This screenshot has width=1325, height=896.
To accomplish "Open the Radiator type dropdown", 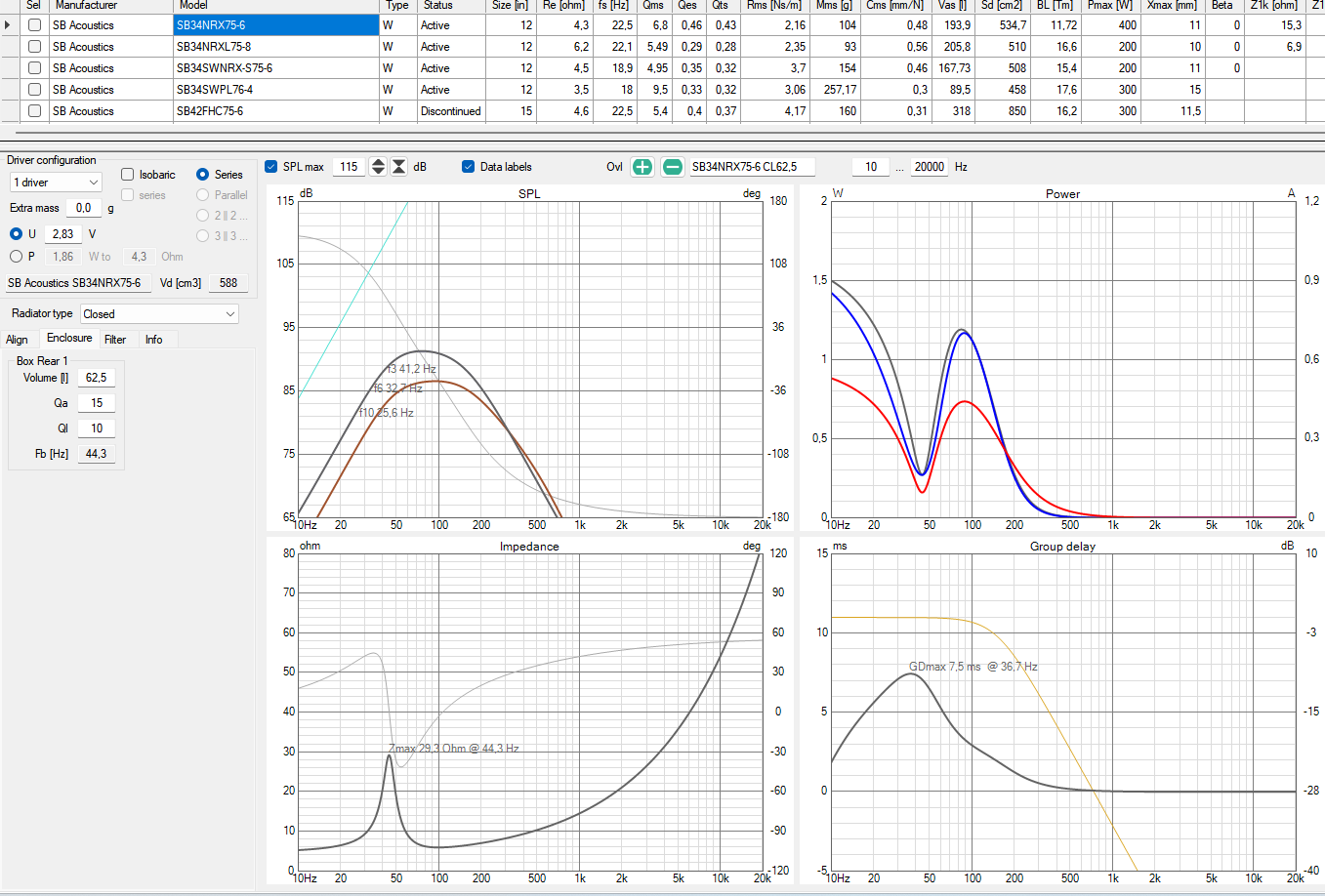I will 159,314.
